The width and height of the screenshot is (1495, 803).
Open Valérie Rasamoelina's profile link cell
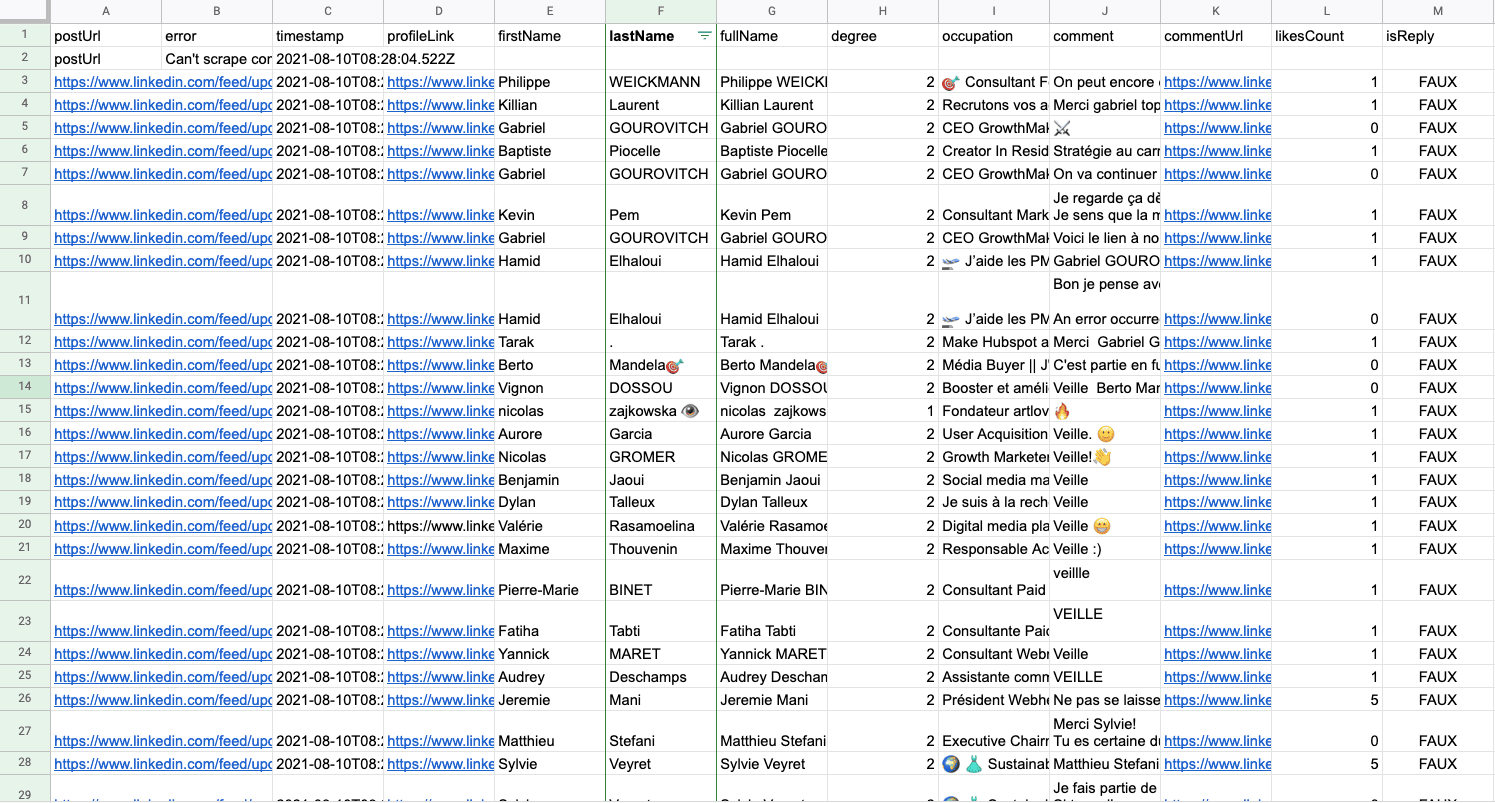(x=440, y=526)
